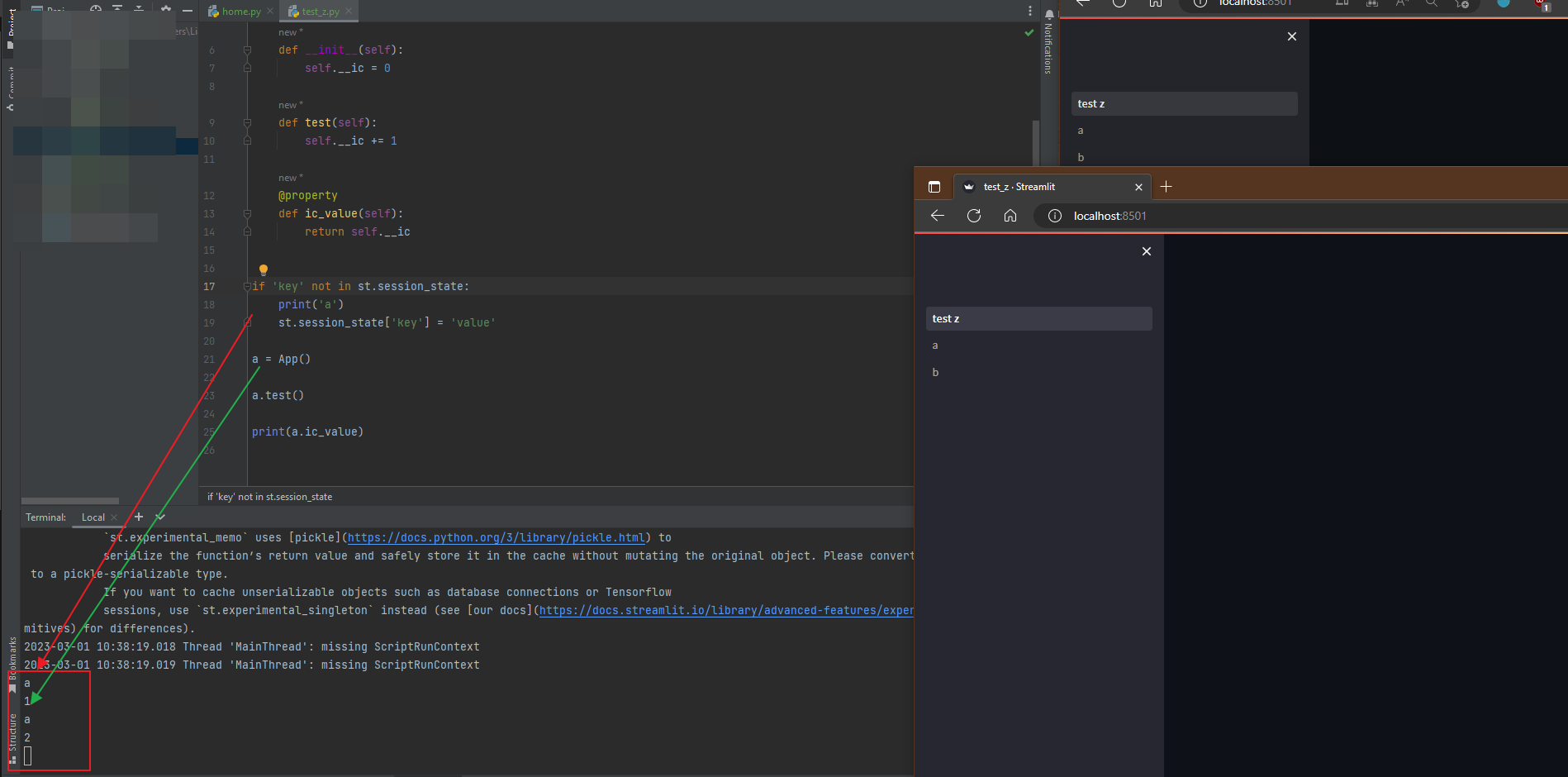Open page 'a' in front Streamlit sidebar
1568x777 pixels.
click(x=1039, y=346)
